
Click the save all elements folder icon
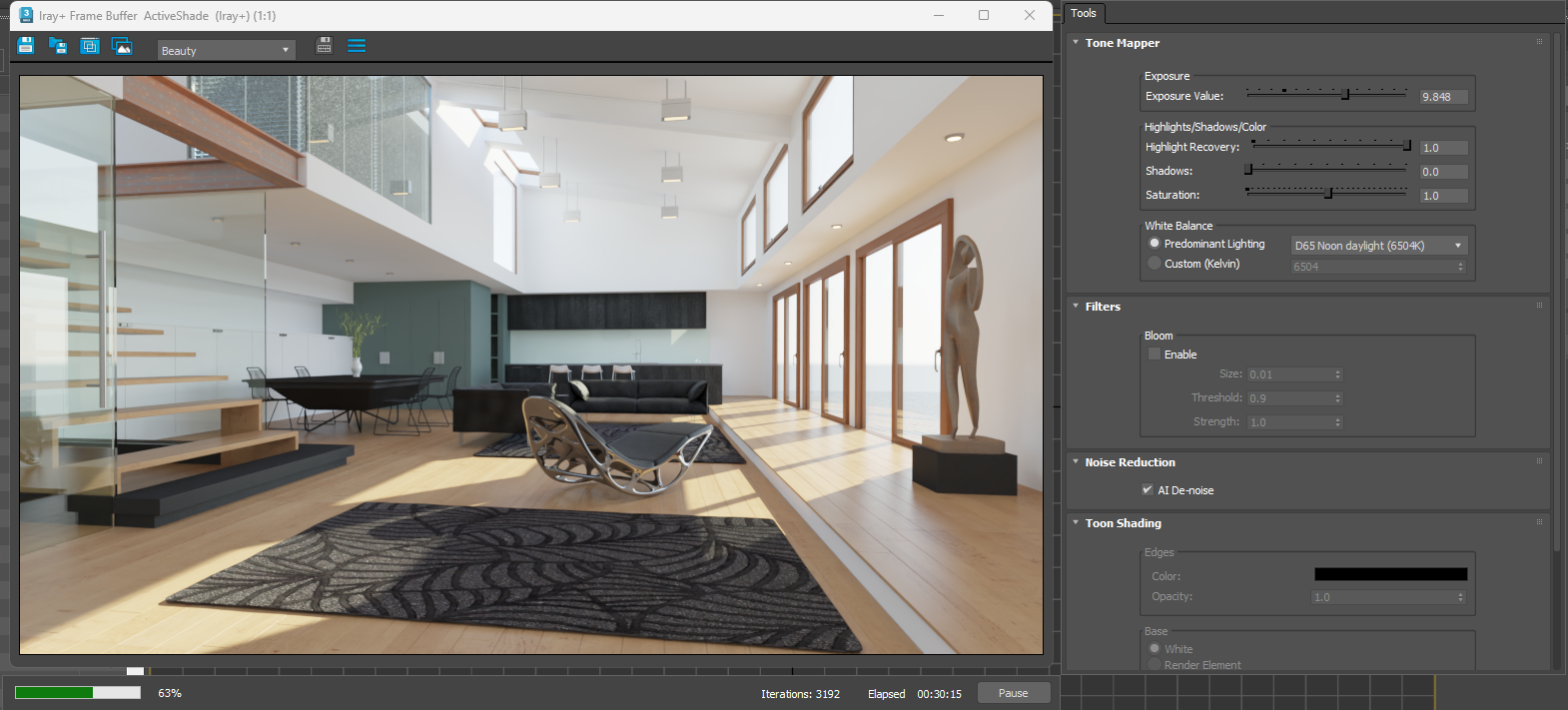click(x=58, y=46)
